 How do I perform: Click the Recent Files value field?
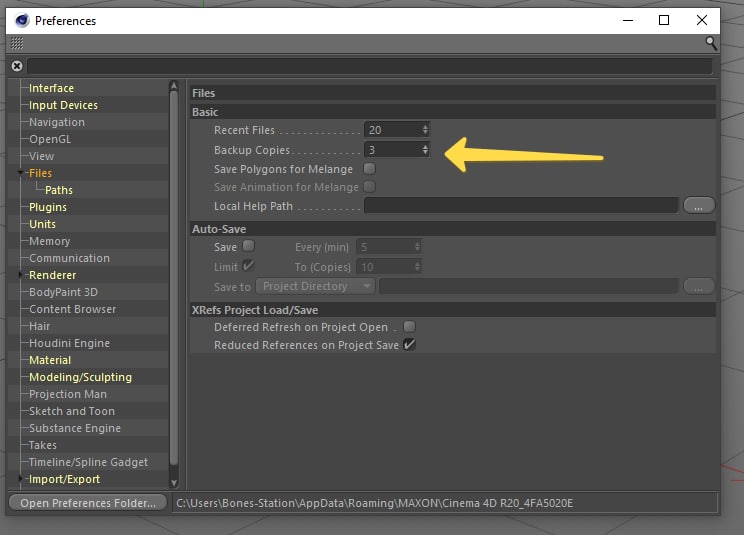(x=392, y=130)
